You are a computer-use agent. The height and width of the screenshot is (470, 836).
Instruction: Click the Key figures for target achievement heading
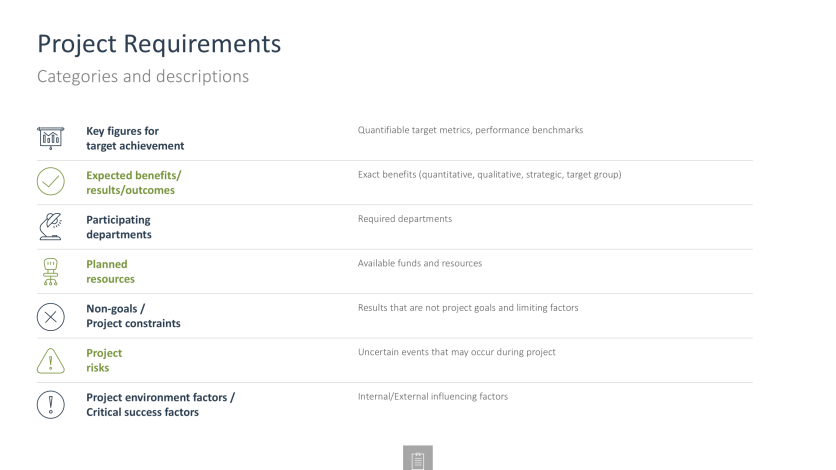point(135,138)
